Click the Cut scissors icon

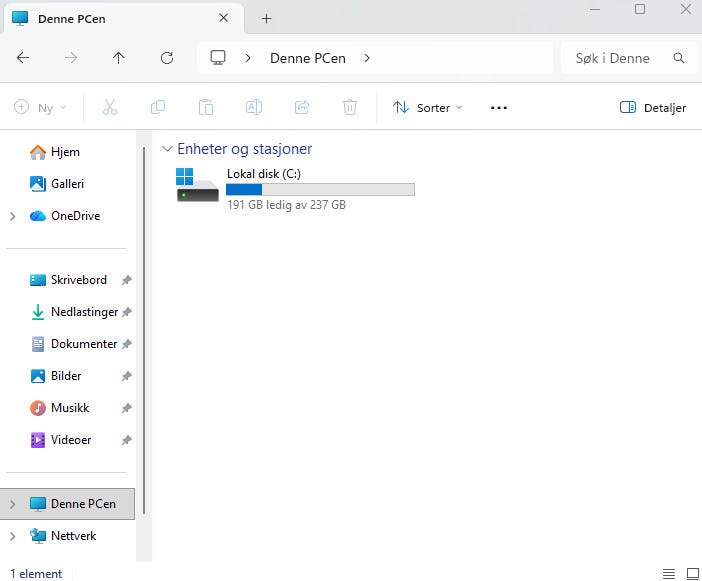[110, 107]
